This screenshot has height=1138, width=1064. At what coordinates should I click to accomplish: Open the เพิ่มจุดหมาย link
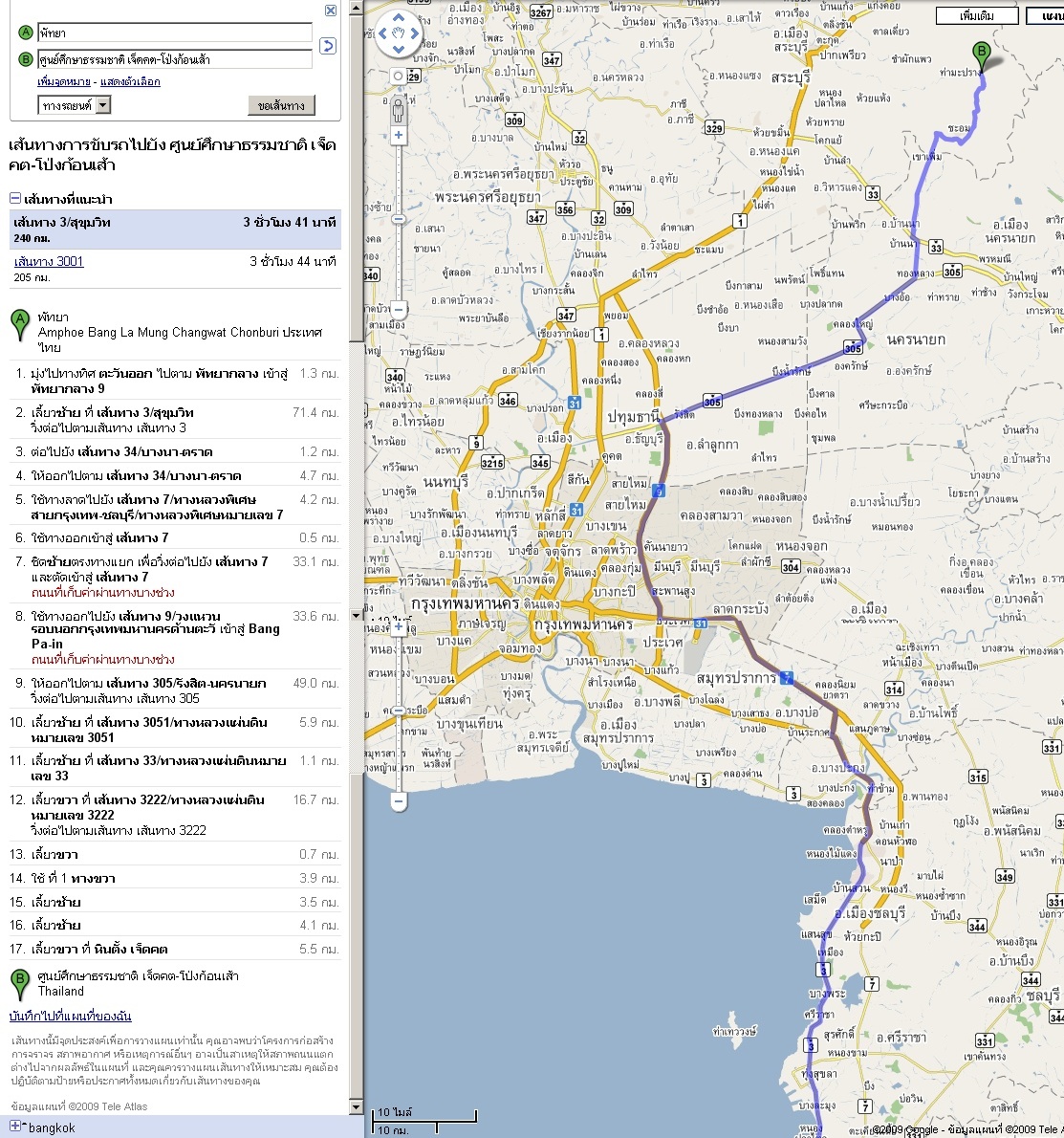[x=64, y=81]
